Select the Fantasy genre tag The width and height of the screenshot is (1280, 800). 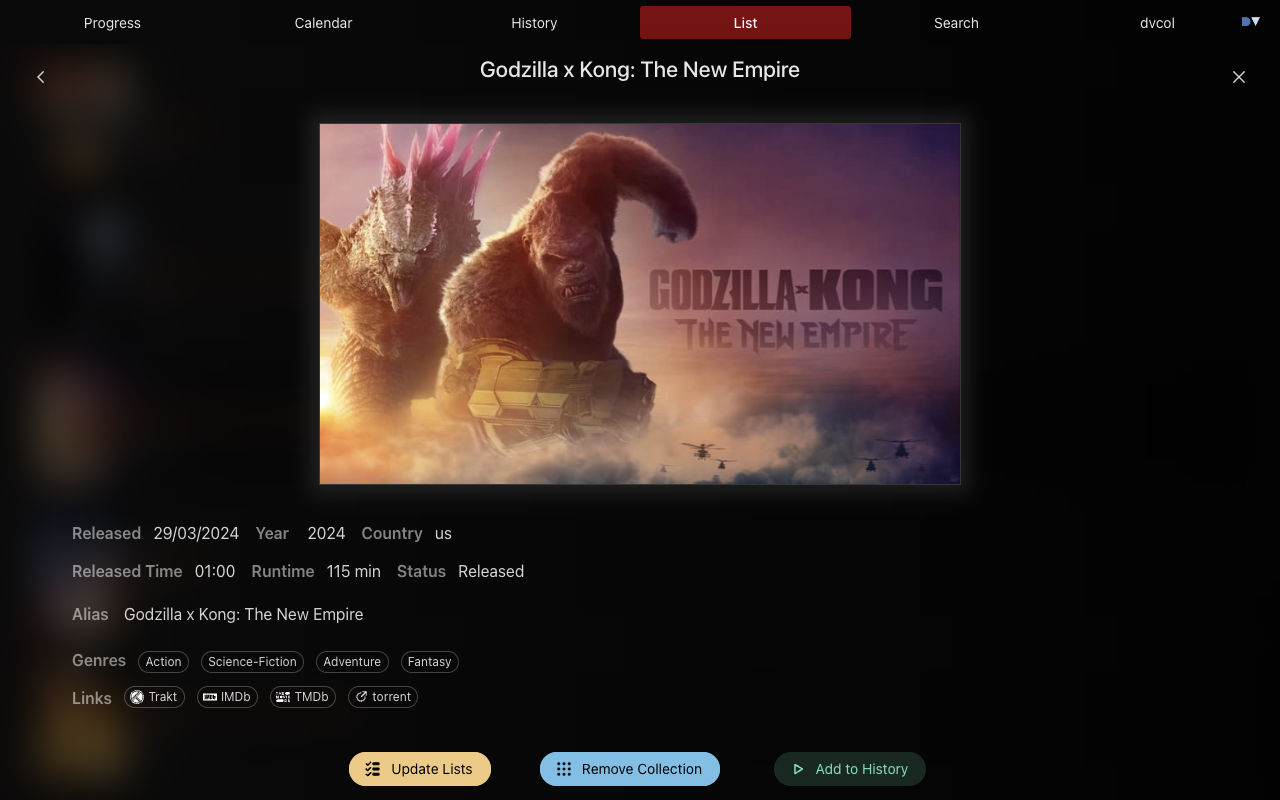coord(430,662)
